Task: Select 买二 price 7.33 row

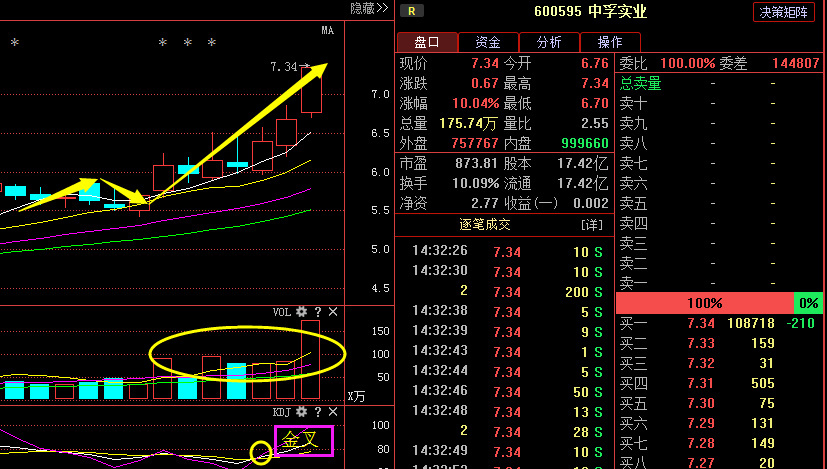Action: coord(719,343)
